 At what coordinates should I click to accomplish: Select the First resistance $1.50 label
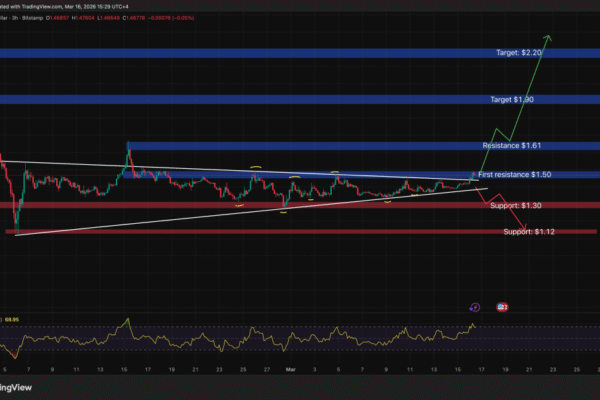click(x=515, y=175)
